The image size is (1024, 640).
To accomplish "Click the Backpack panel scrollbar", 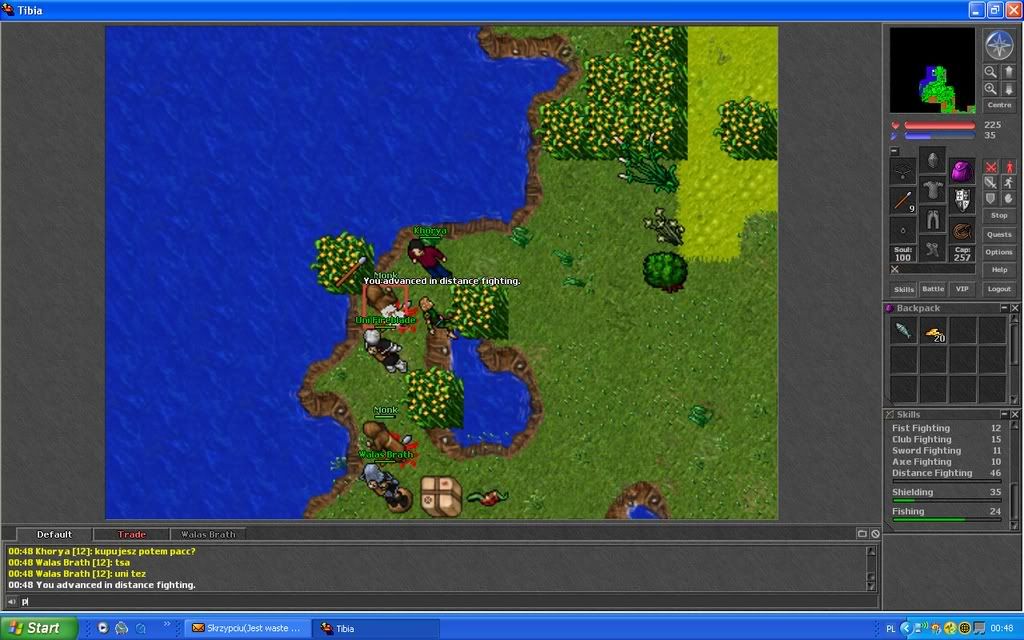I will click(x=1014, y=359).
